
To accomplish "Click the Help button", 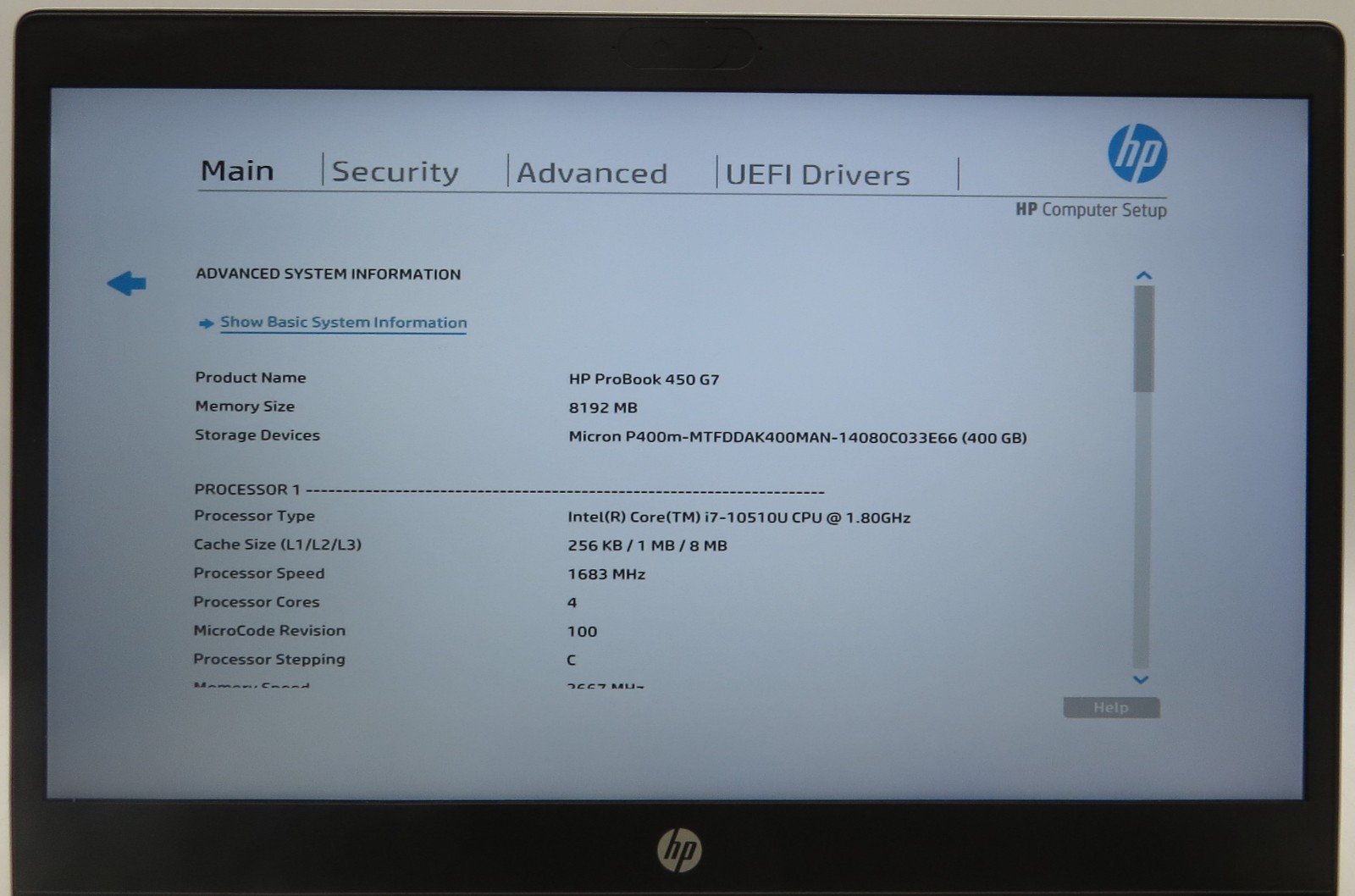I will pyautogui.click(x=1111, y=707).
